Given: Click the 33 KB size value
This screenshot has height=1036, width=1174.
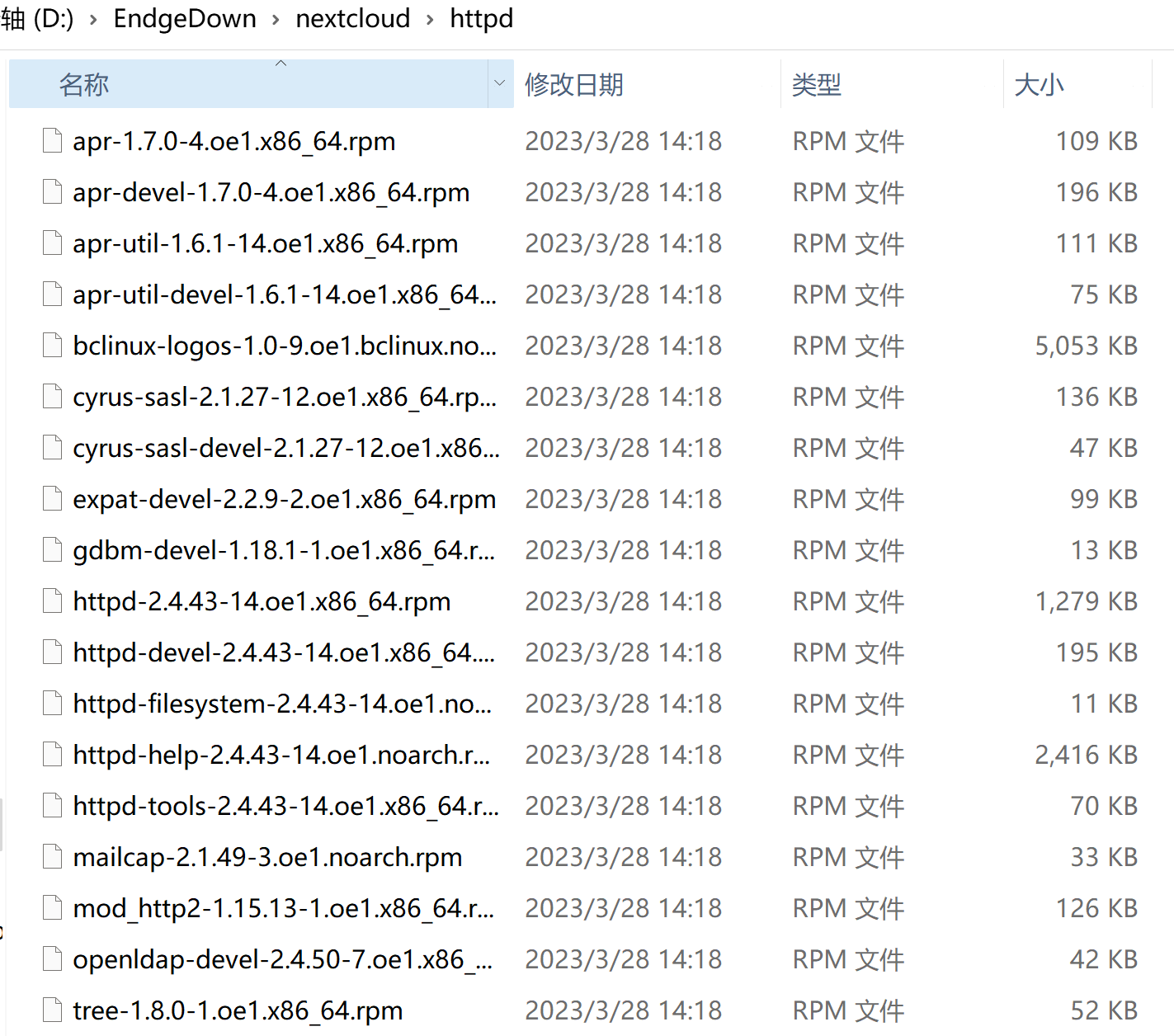Looking at the screenshot, I should (1104, 857).
